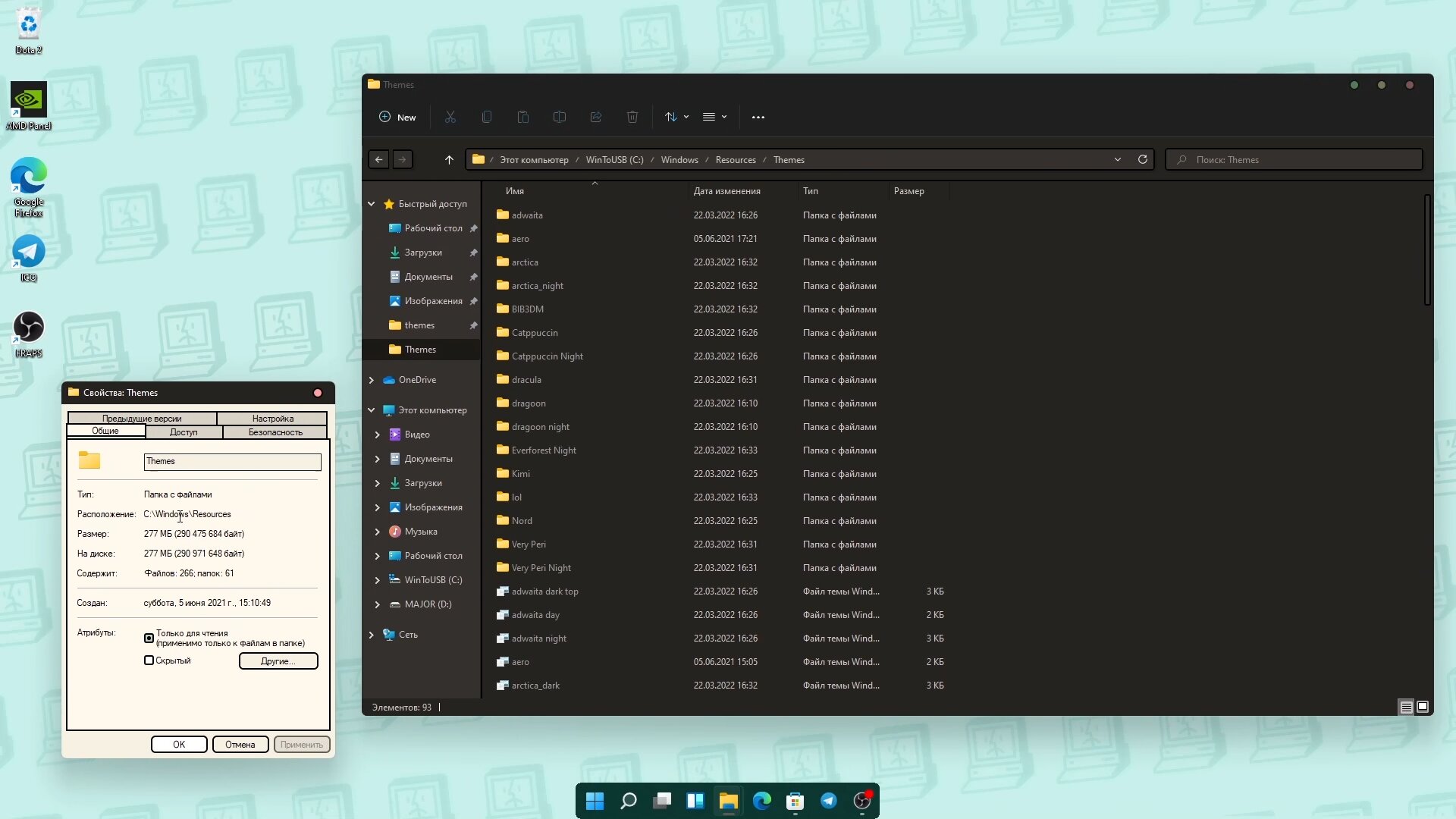
Task: Click the file list vertical scrollbar
Action: 1427,250
